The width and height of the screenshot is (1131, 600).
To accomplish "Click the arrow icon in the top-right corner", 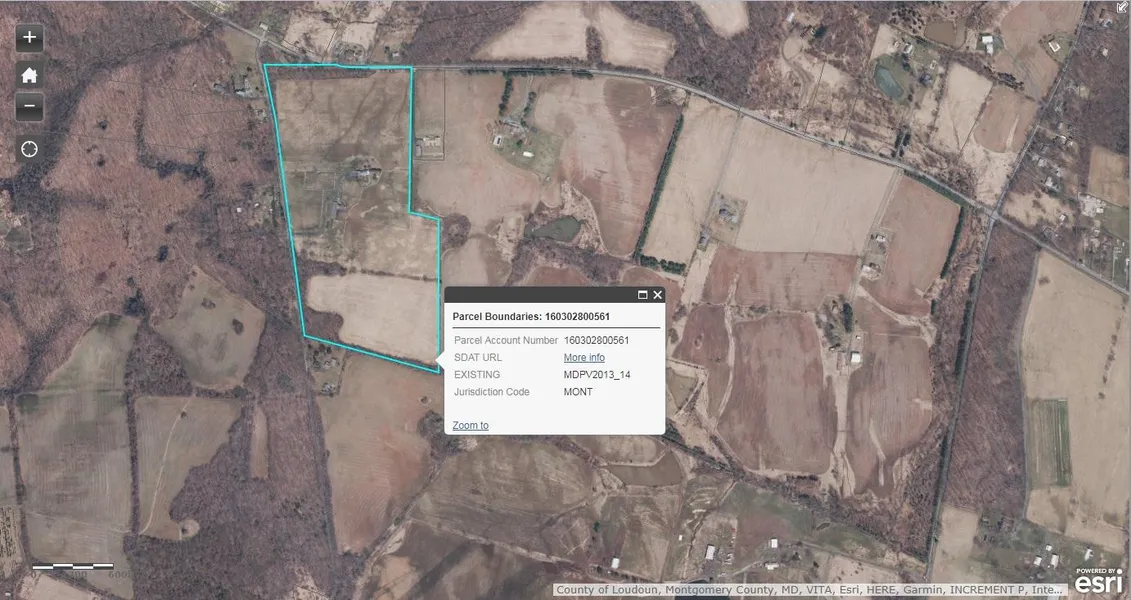I will point(1122,7).
